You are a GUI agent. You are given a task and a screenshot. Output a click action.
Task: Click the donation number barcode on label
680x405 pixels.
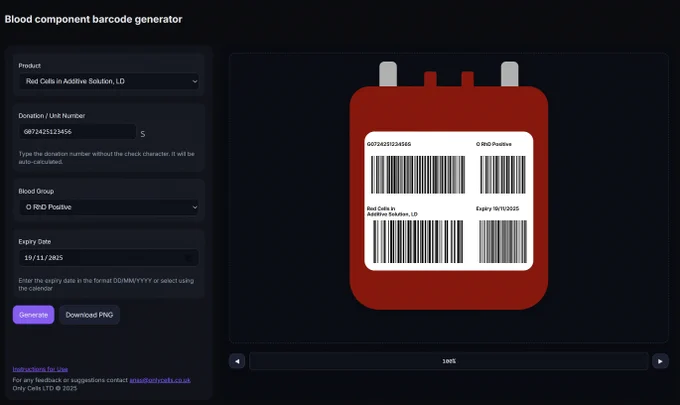click(418, 174)
